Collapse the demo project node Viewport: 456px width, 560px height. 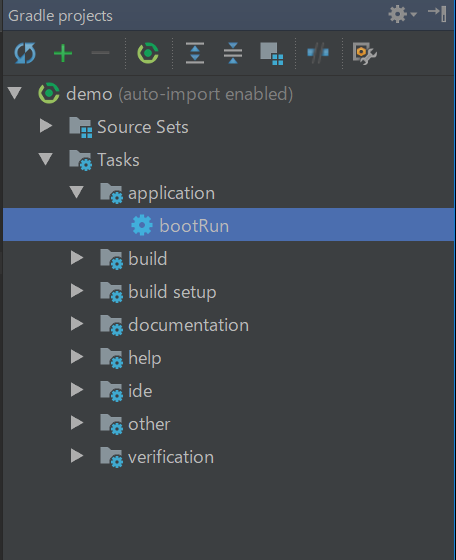click(15, 93)
